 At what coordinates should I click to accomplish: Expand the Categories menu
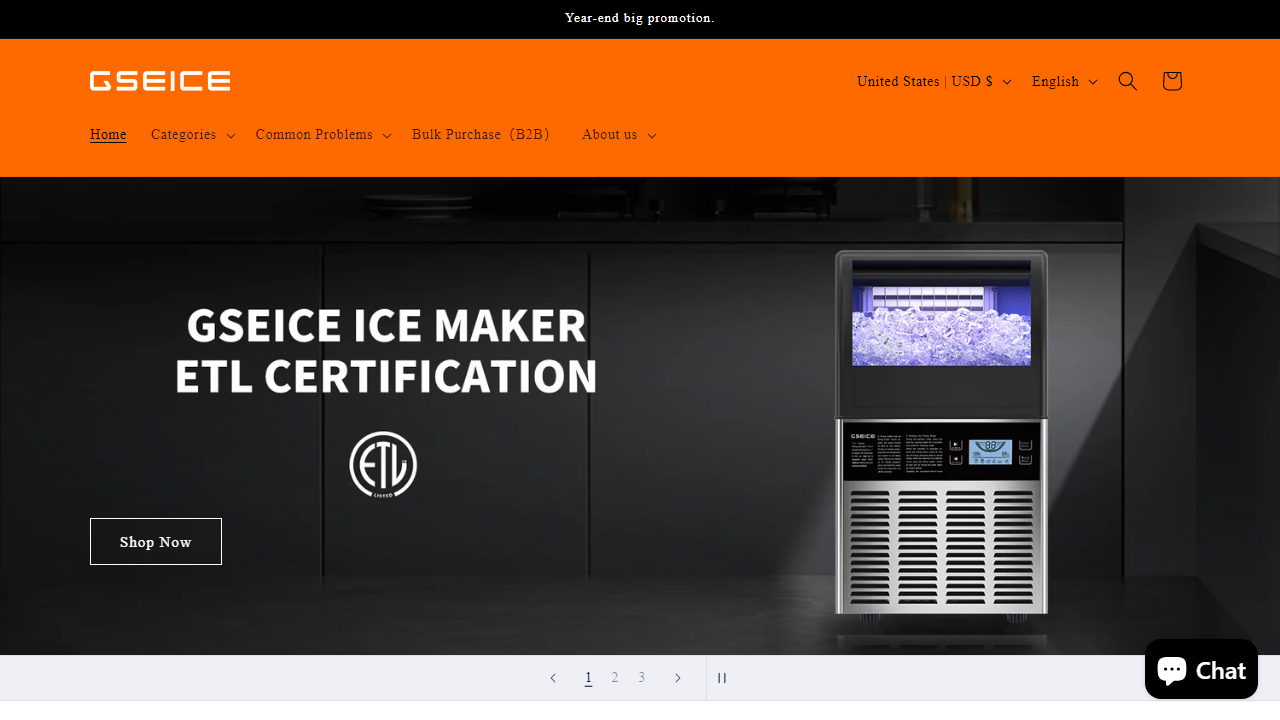(193, 135)
